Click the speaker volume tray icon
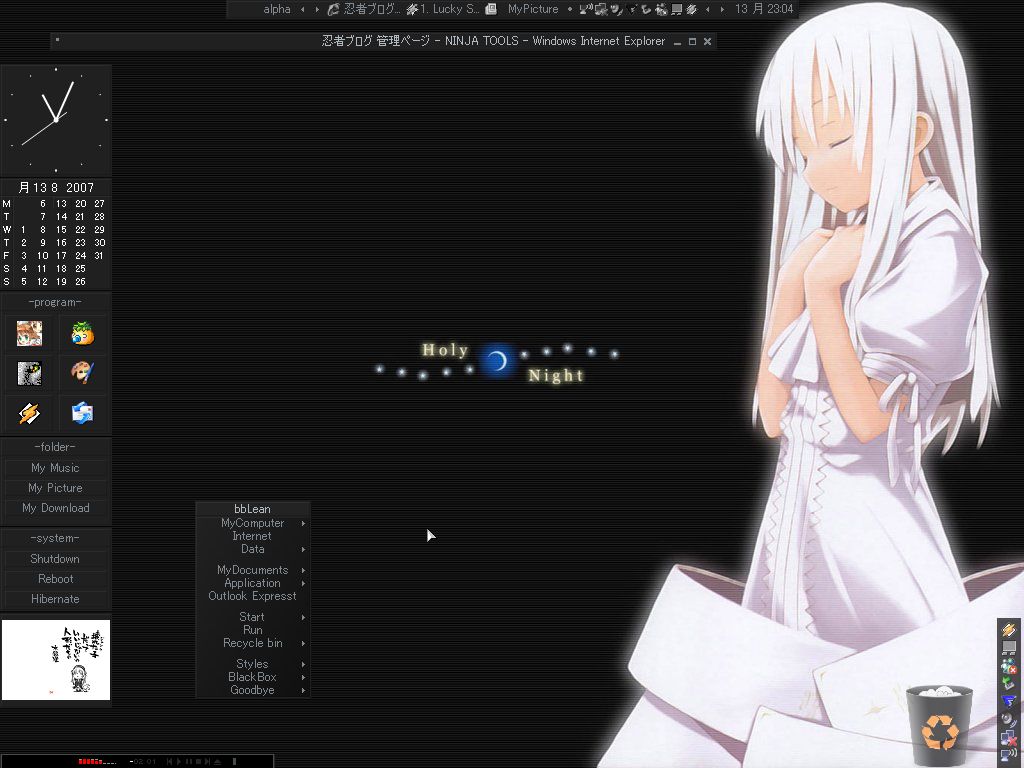 coord(1009,719)
